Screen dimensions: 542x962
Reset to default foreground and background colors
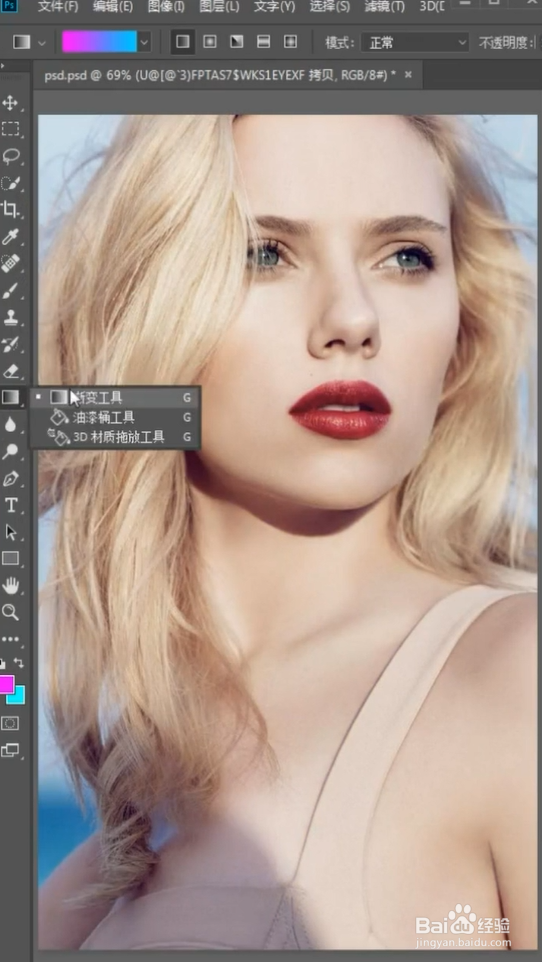click(x=3, y=664)
